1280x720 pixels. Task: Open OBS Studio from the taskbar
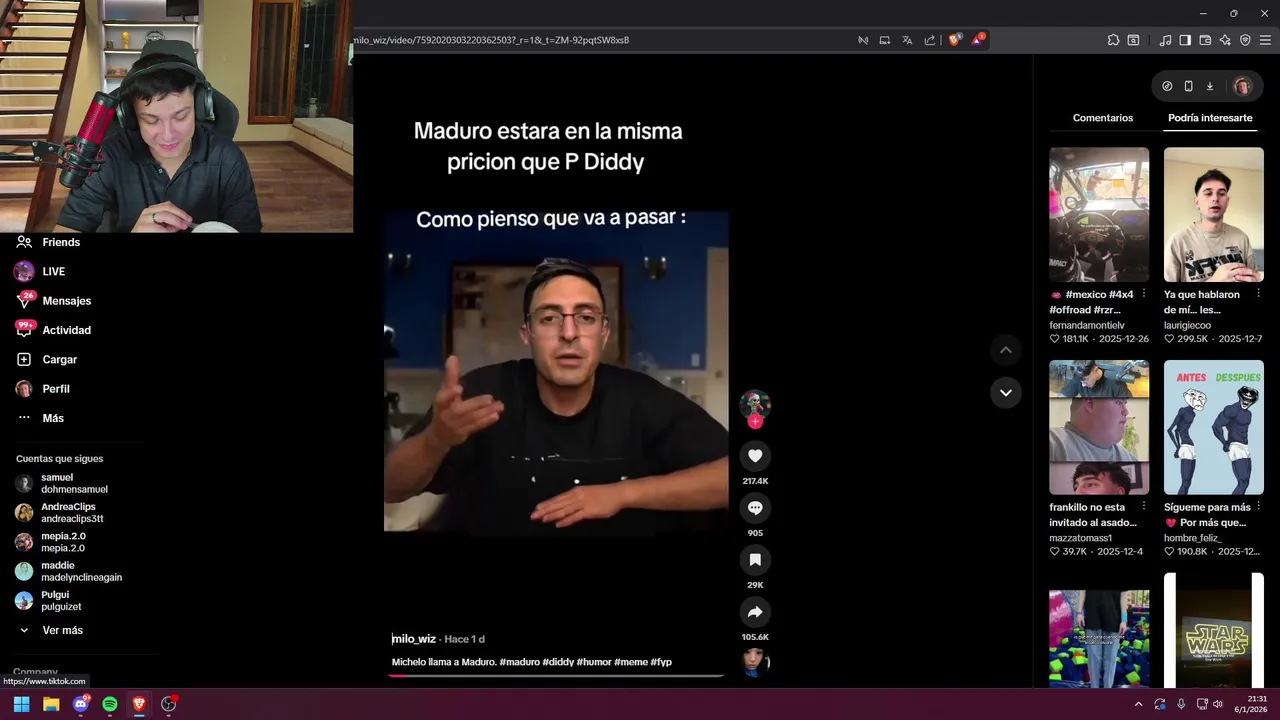(x=168, y=704)
